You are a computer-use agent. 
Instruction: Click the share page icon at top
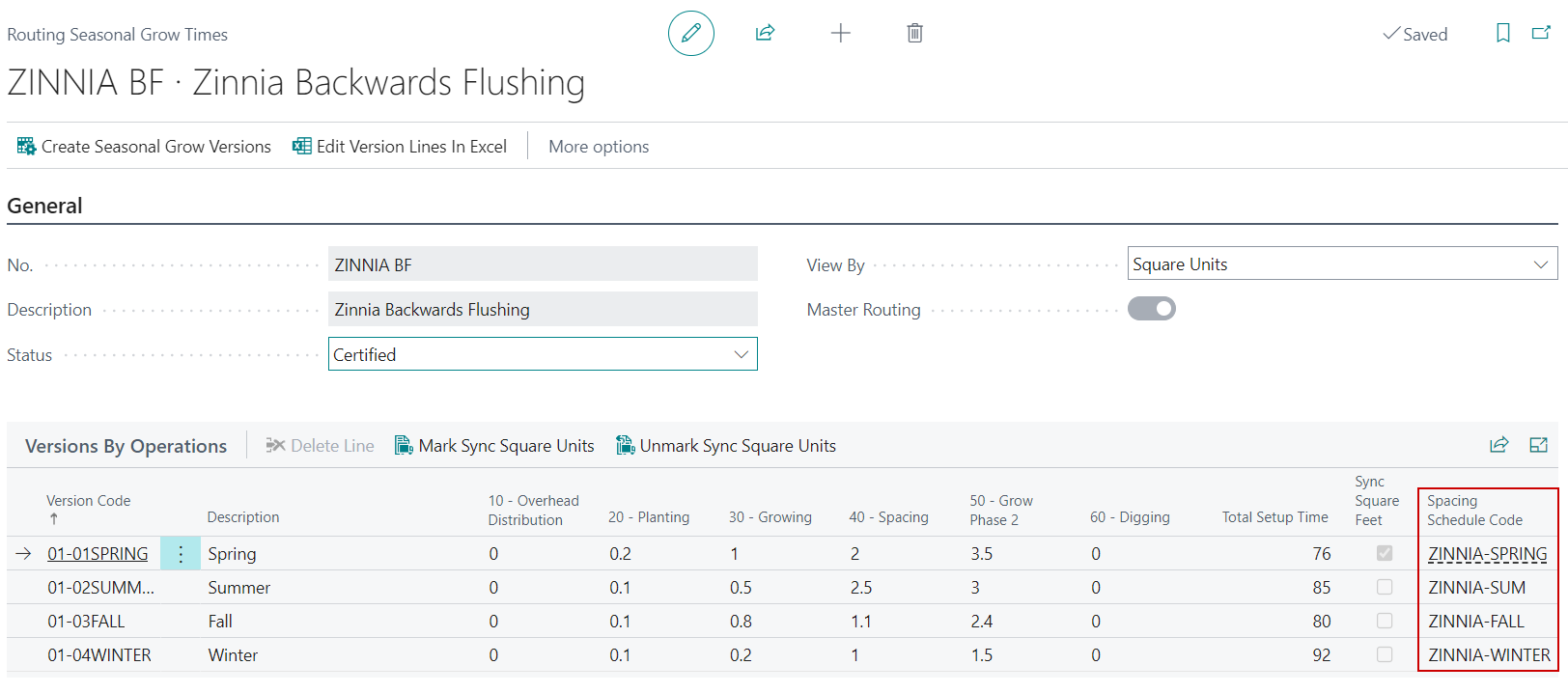(x=765, y=34)
